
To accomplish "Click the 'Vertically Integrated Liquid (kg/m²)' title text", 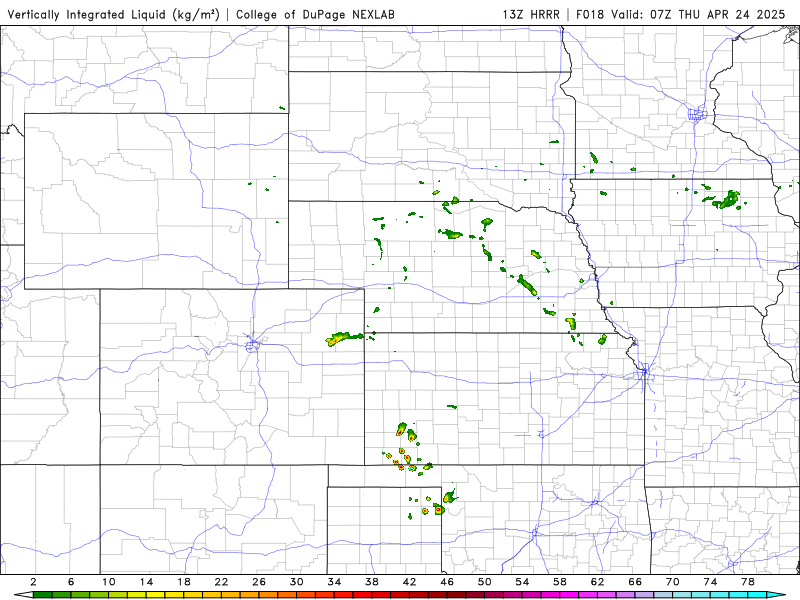I will point(113,14).
